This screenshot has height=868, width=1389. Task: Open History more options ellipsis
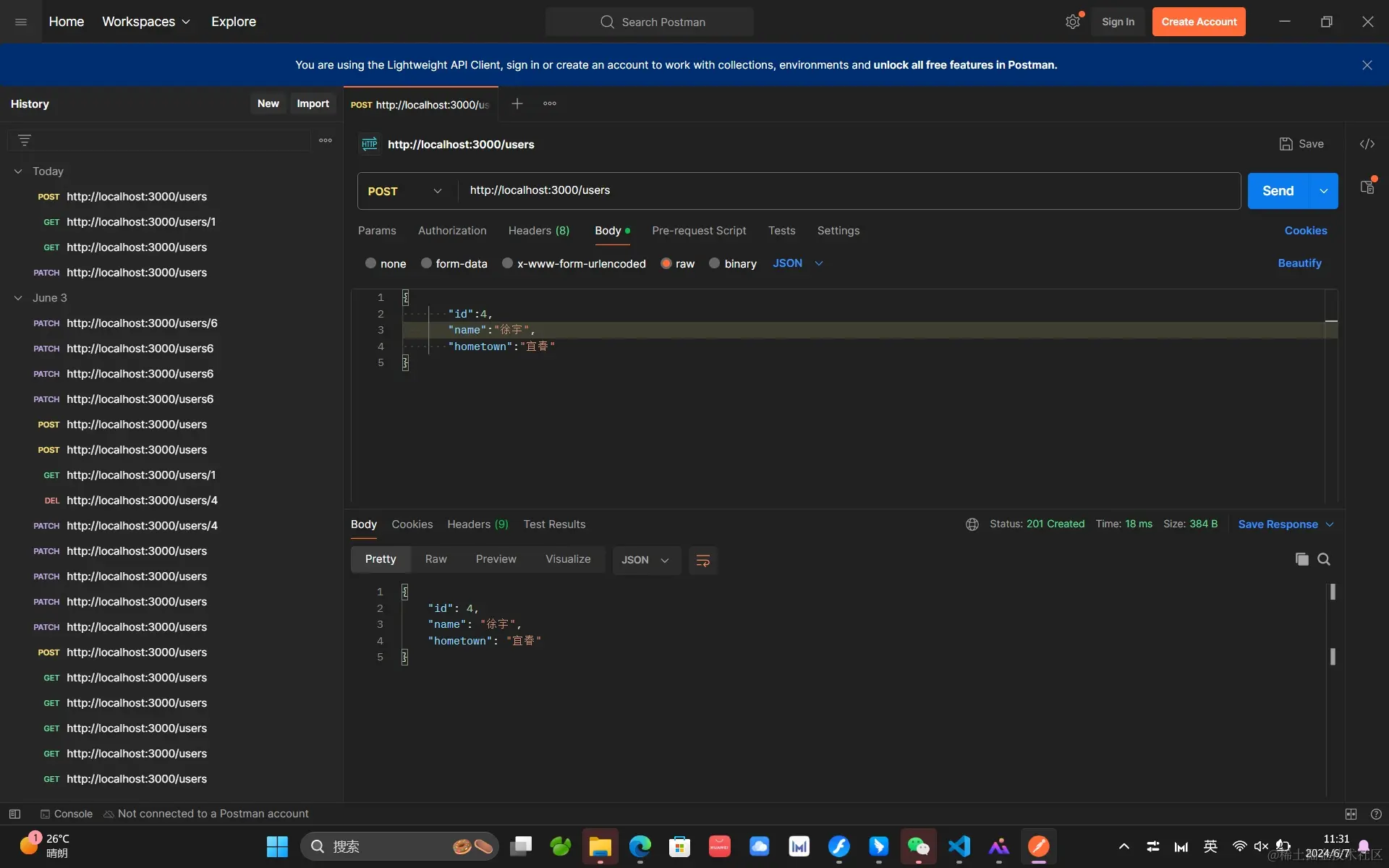click(x=326, y=140)
